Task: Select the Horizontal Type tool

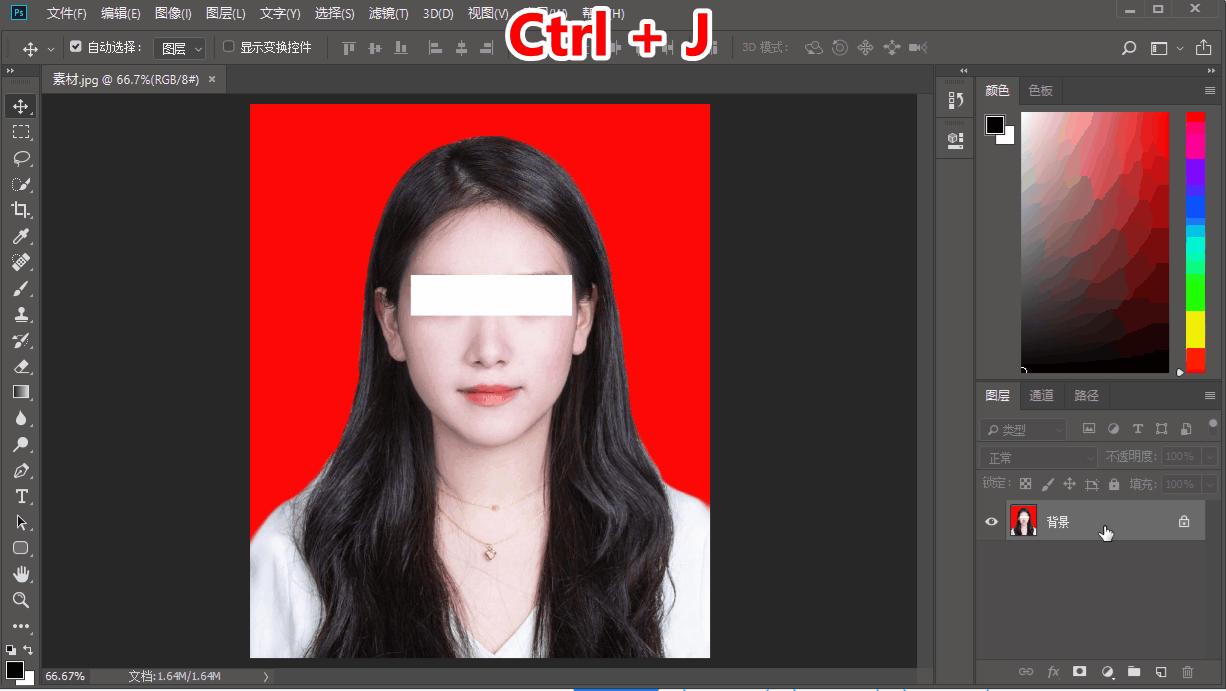Action: pos(20,496)
